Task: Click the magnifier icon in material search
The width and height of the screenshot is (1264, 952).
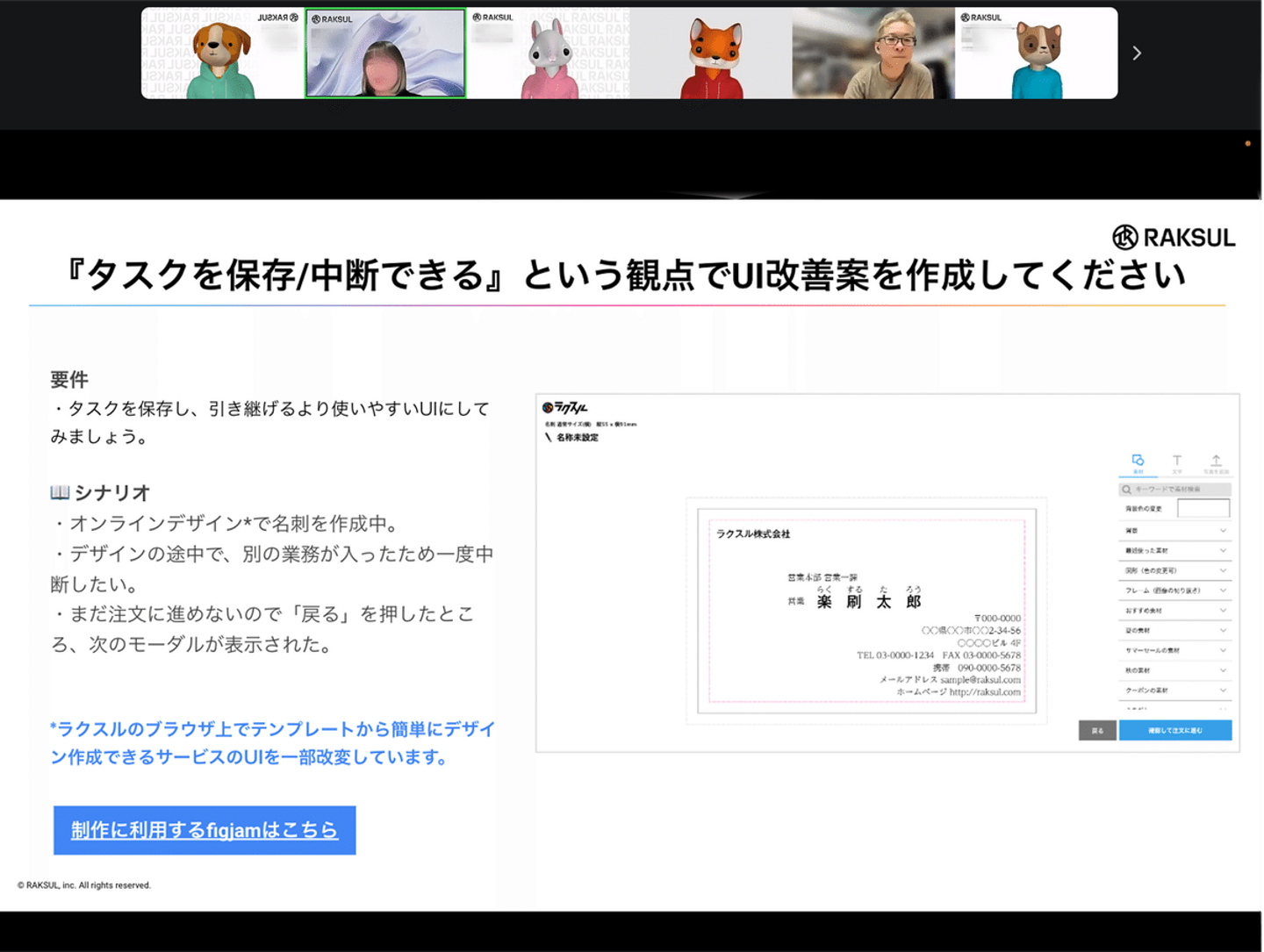Action: 1126,490
